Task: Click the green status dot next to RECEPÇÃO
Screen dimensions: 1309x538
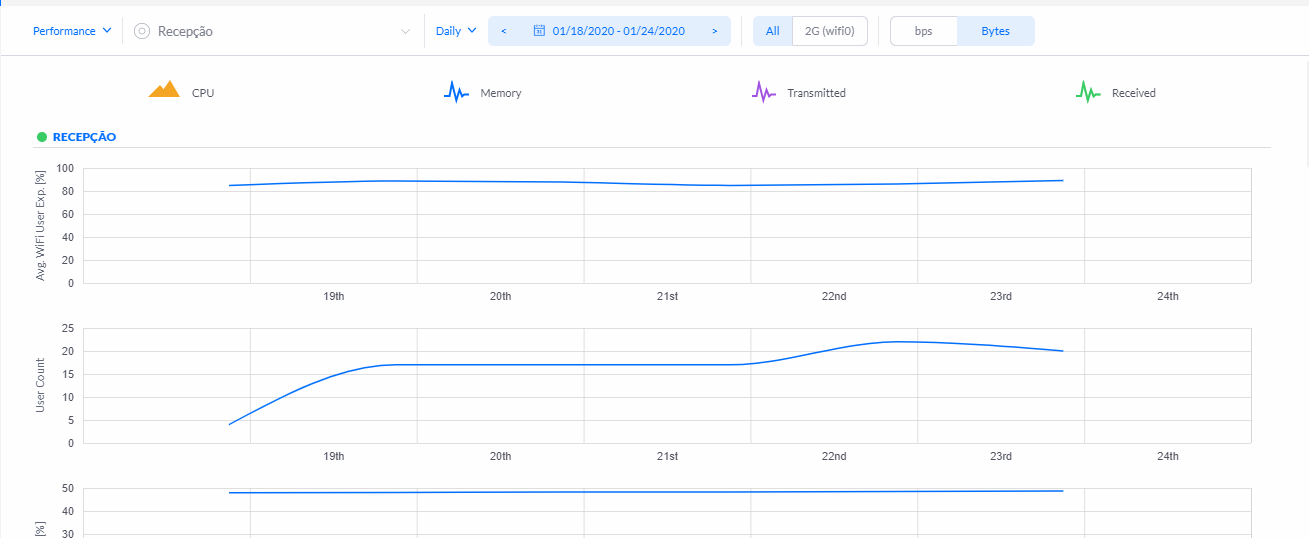Action: click(42, 137)
